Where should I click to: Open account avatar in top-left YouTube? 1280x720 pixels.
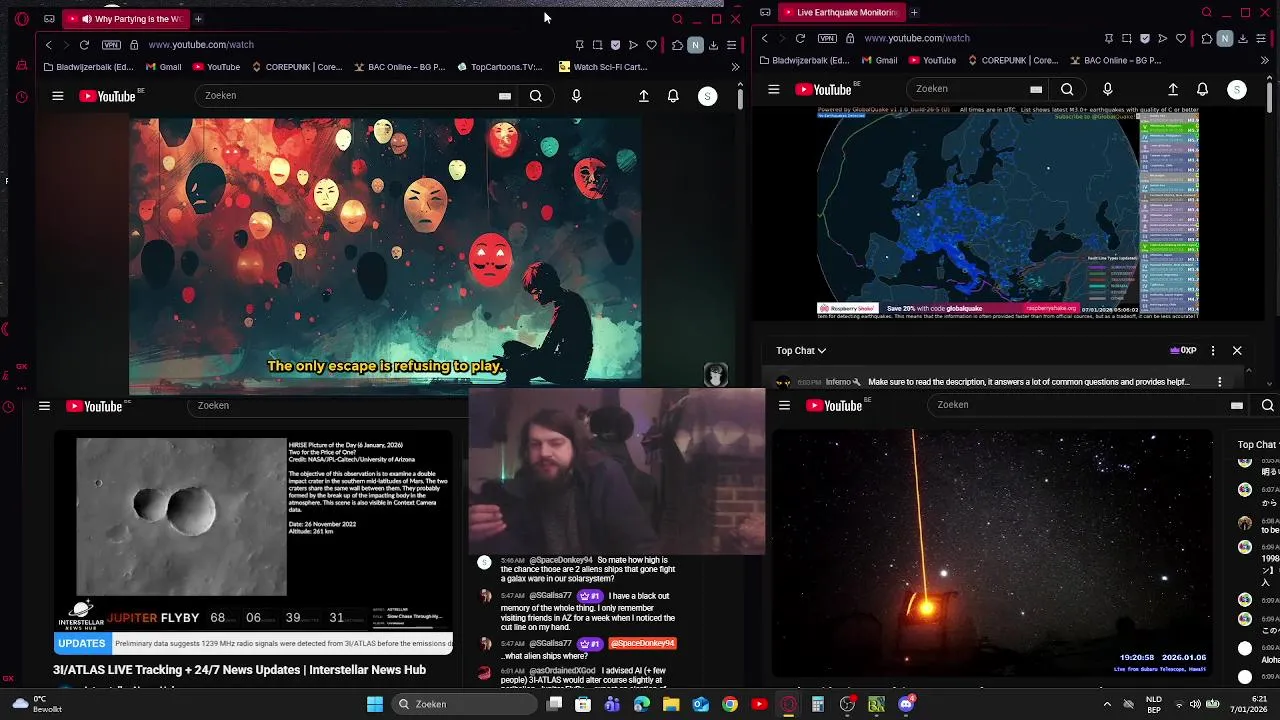(708, 96)
